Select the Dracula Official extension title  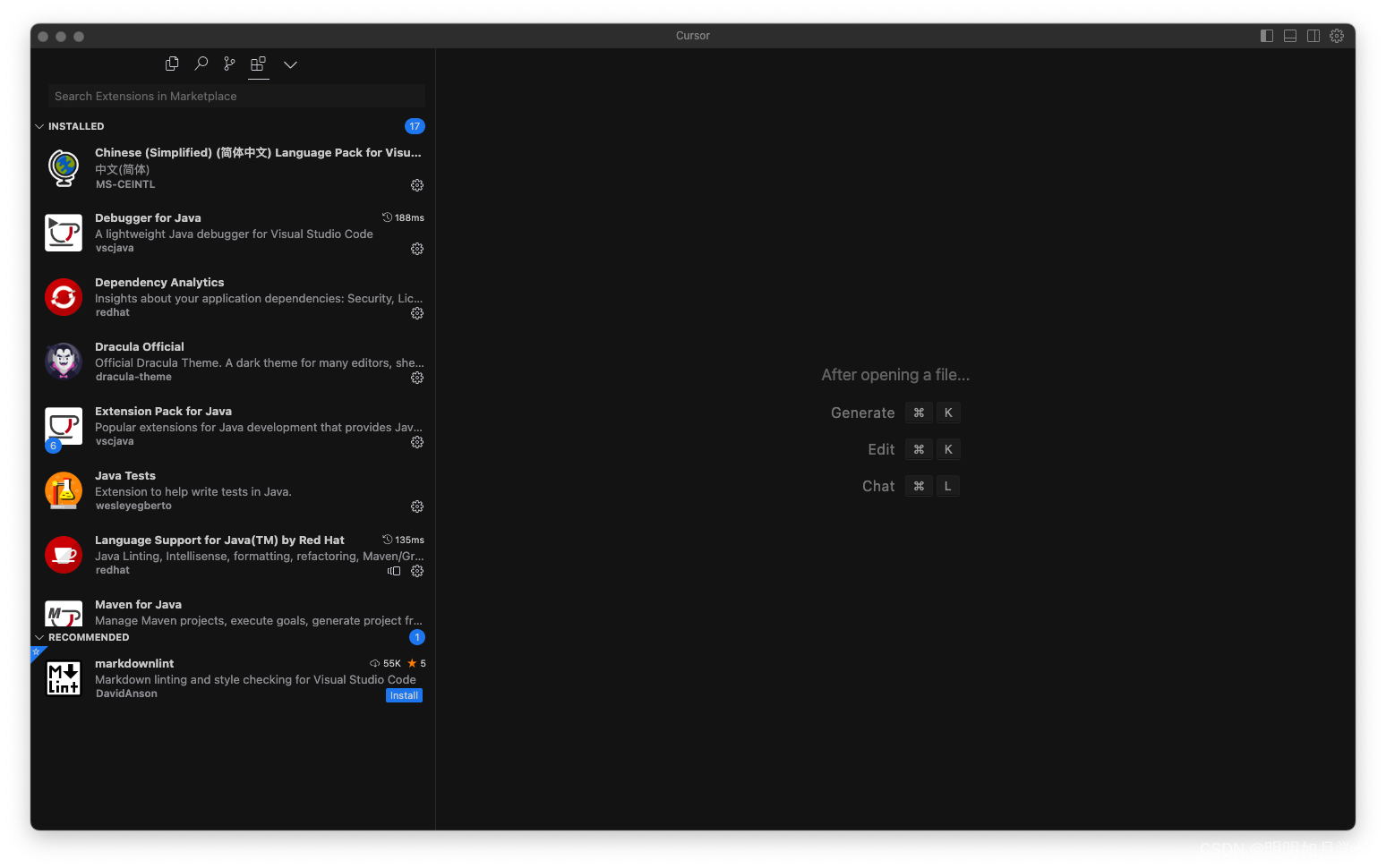point(140,346)
